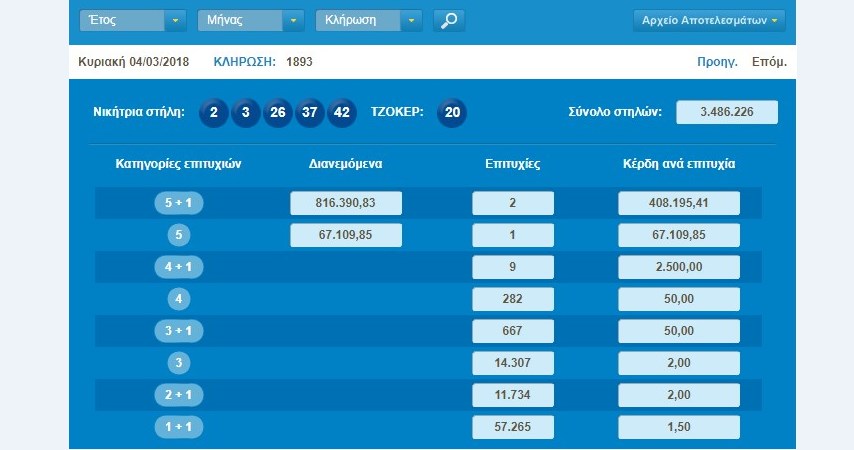
Task: Select the 67.109,85 distributed amount for category 5
Action: (x=346, y=235)
